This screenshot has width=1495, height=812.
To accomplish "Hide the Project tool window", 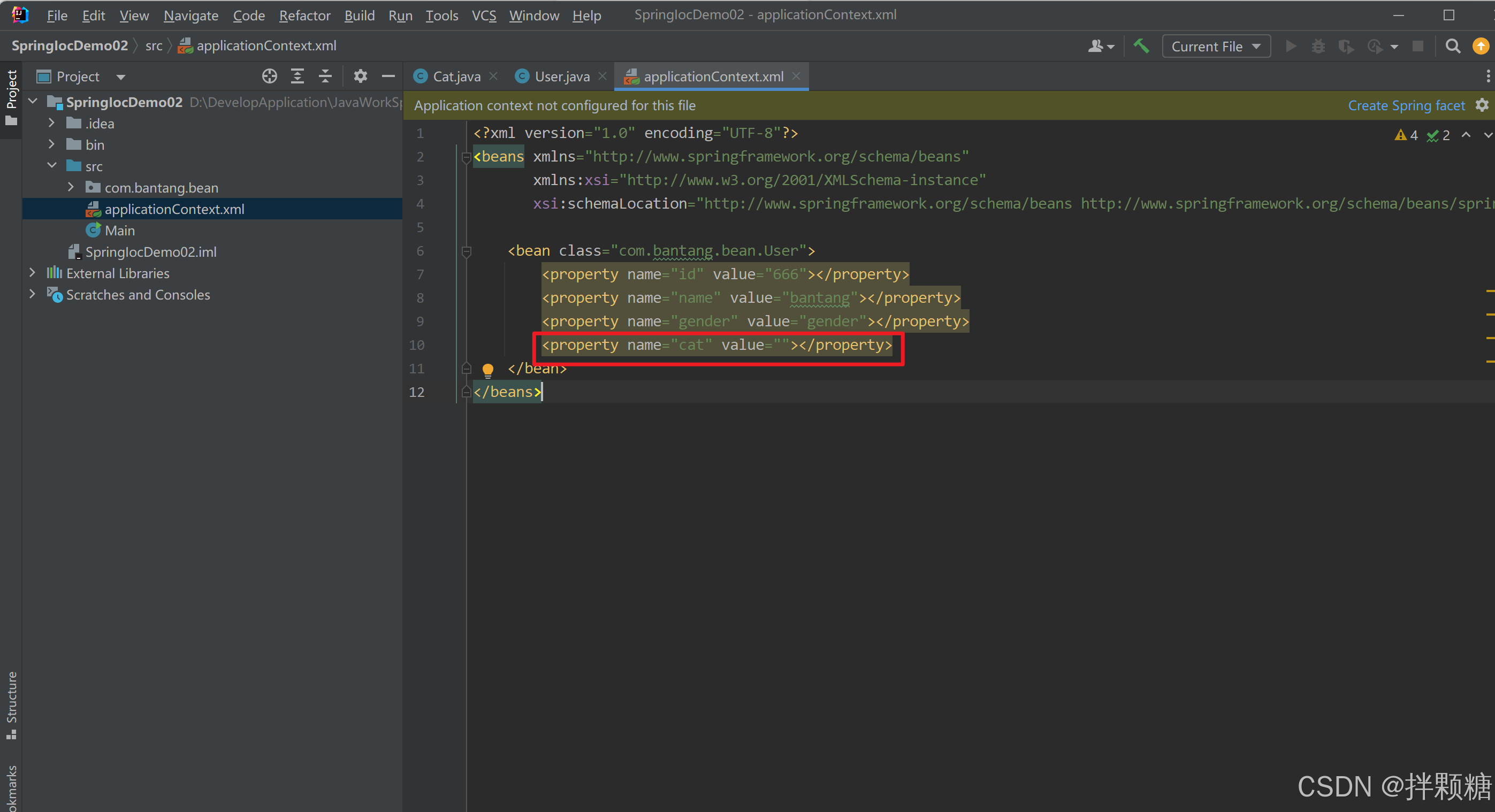I will [388, 76].
